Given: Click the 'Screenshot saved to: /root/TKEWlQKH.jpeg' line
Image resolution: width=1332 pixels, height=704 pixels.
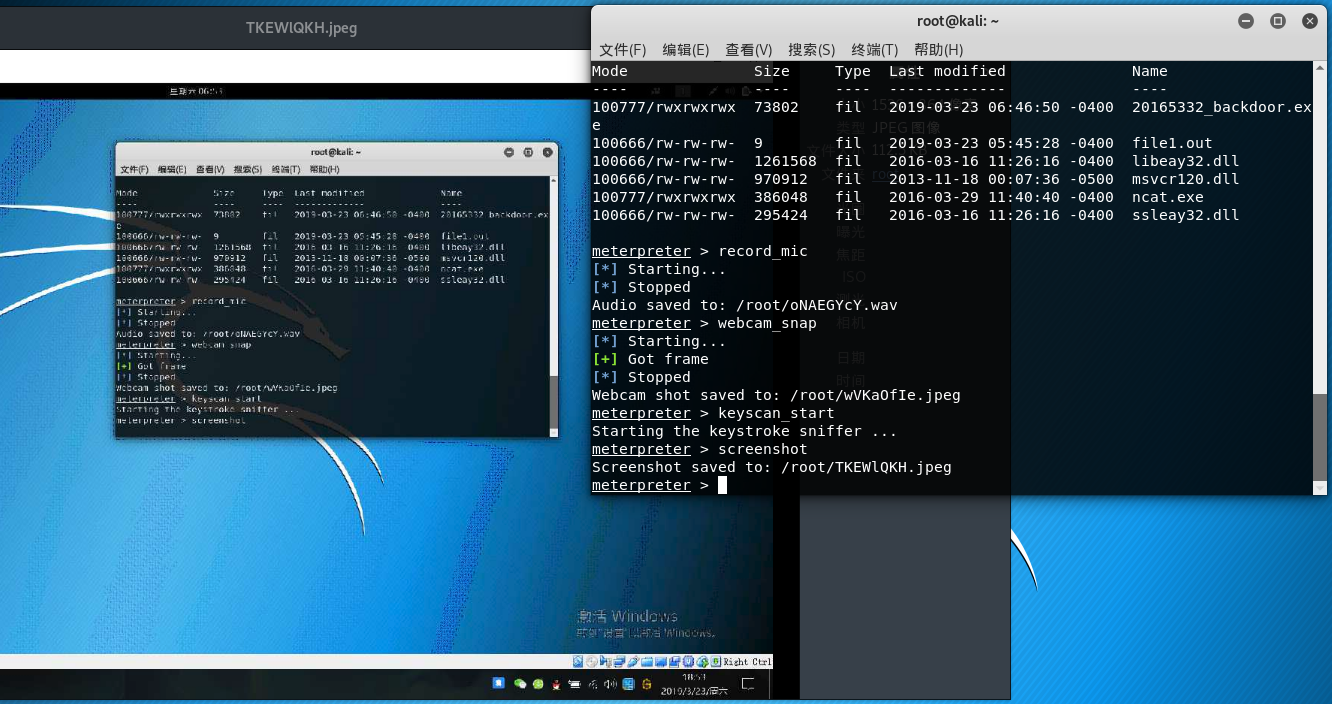Looking at the screenshot, I should pyautogui.click(x=772, y=467).
